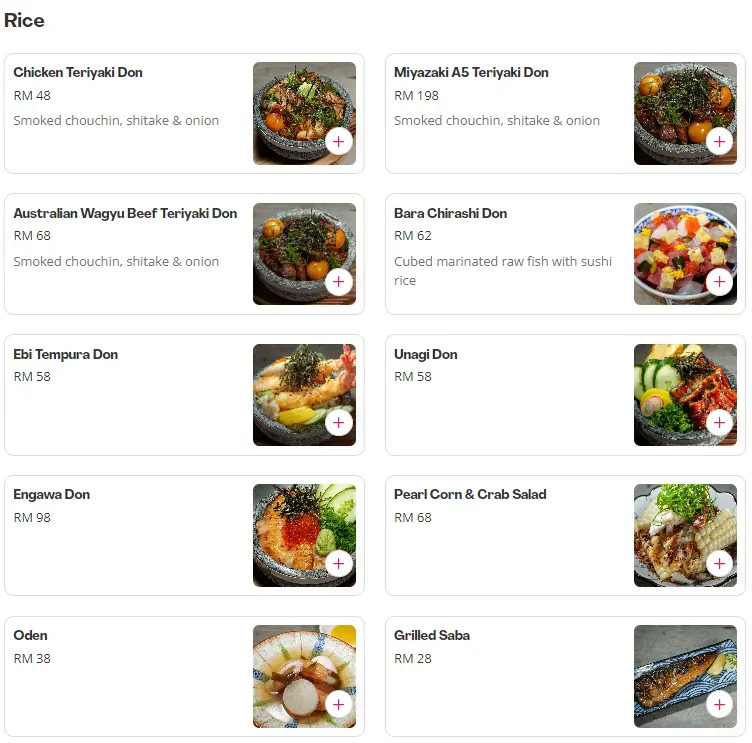View the Unagi Don photo
752x743 pixels.
[685, 395]
